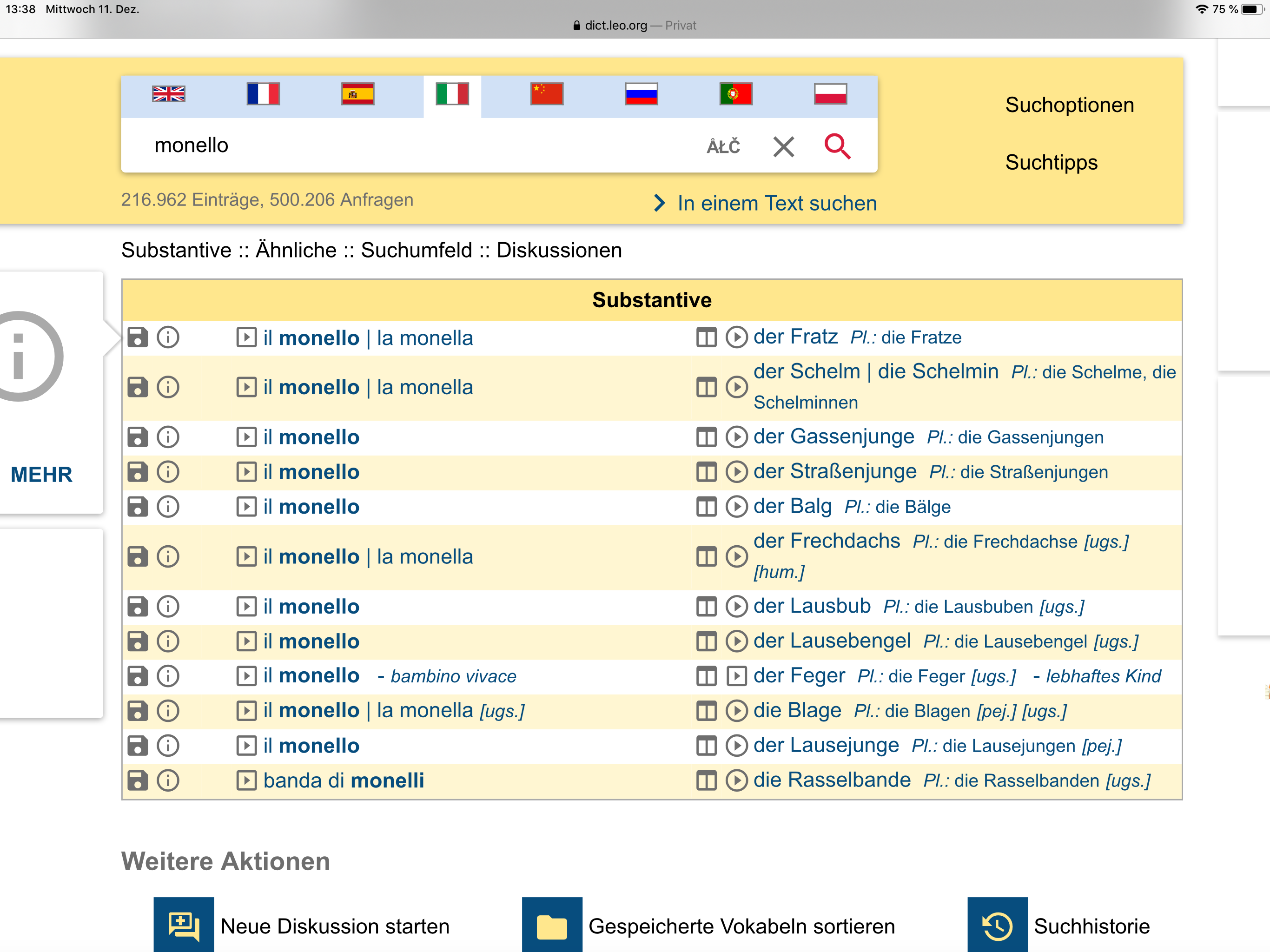Jump to the Diskussionen section
The height and width of the screenshot is (952, 1270).
tap(559, 251)
